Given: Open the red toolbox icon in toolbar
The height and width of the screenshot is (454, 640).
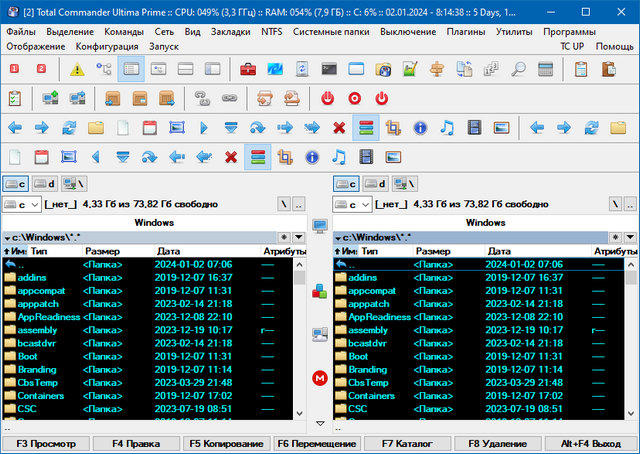Looking at the screenshot, I should (248, 69).
